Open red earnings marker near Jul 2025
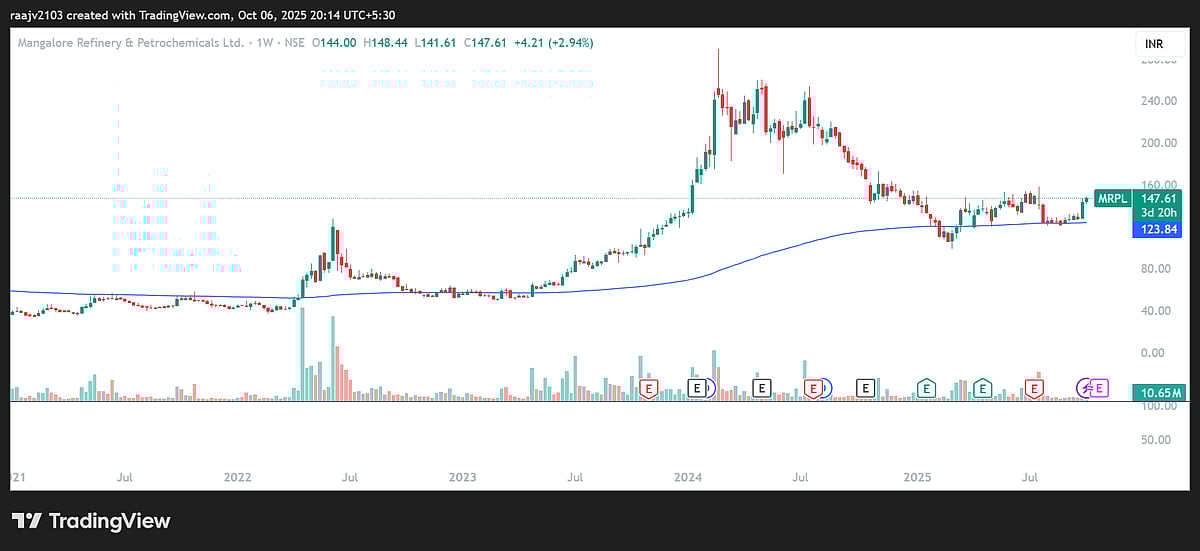This screenshot has width=1200, height=551. click(x=1035, y=388)
